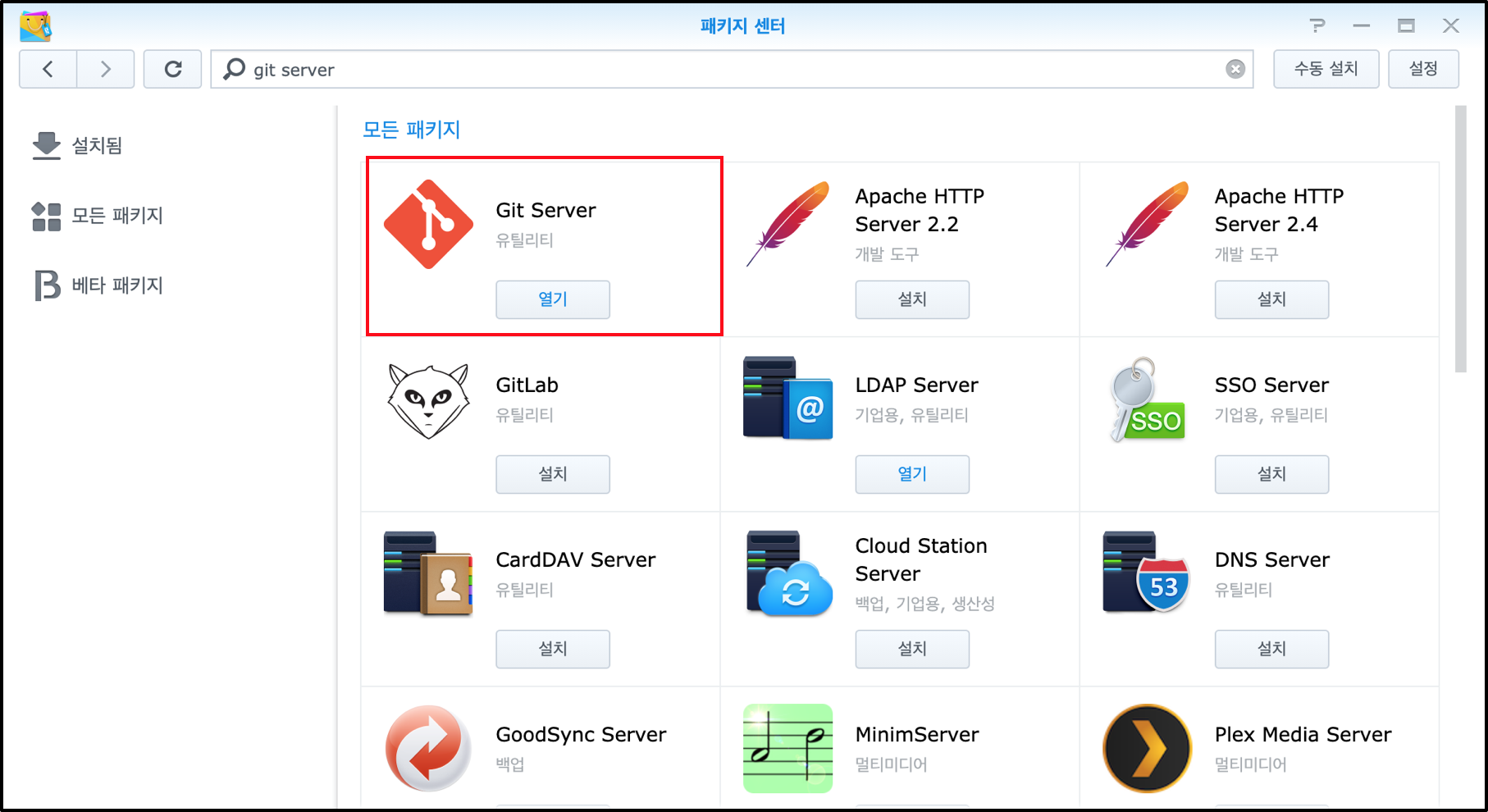
Task: Click the 모든 패키지 heading above the results
Action: tap(412, 130)
